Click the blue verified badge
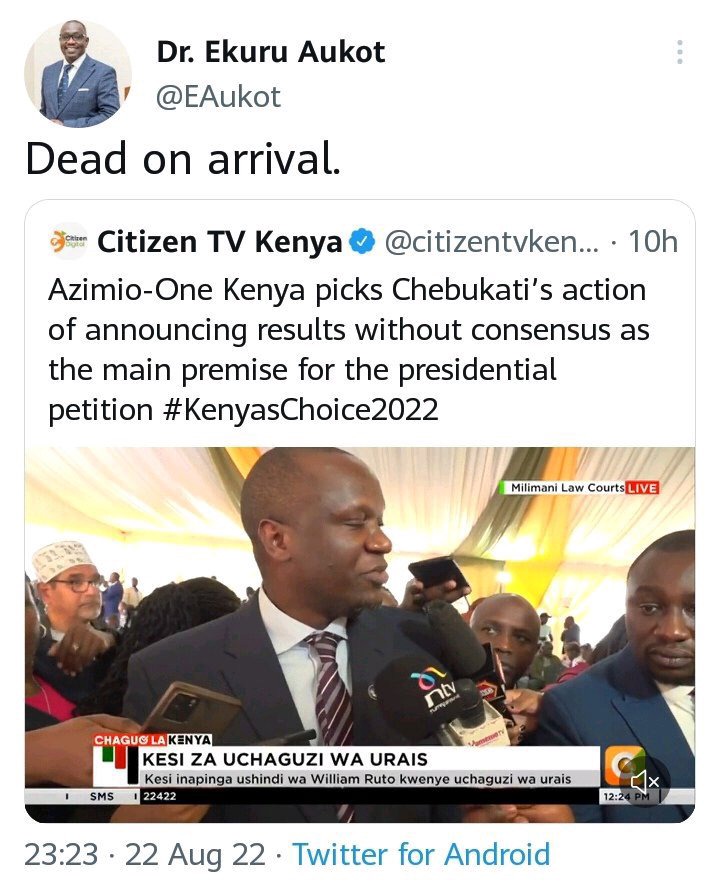The image size is (720, 895). (362, 241)
